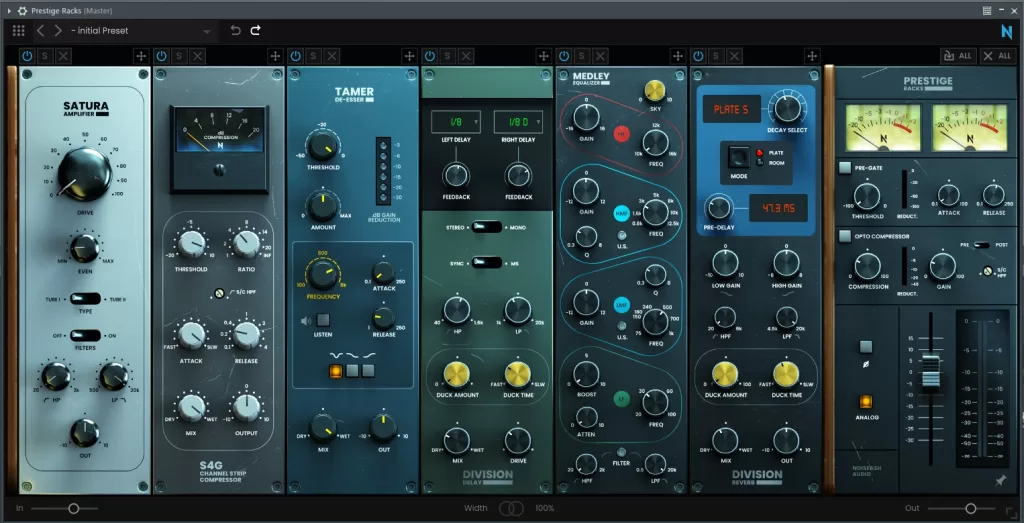Click the move handle above the Tamer module
The height and width of the screenshot is (523, 1024).
(x=409, y=56)
